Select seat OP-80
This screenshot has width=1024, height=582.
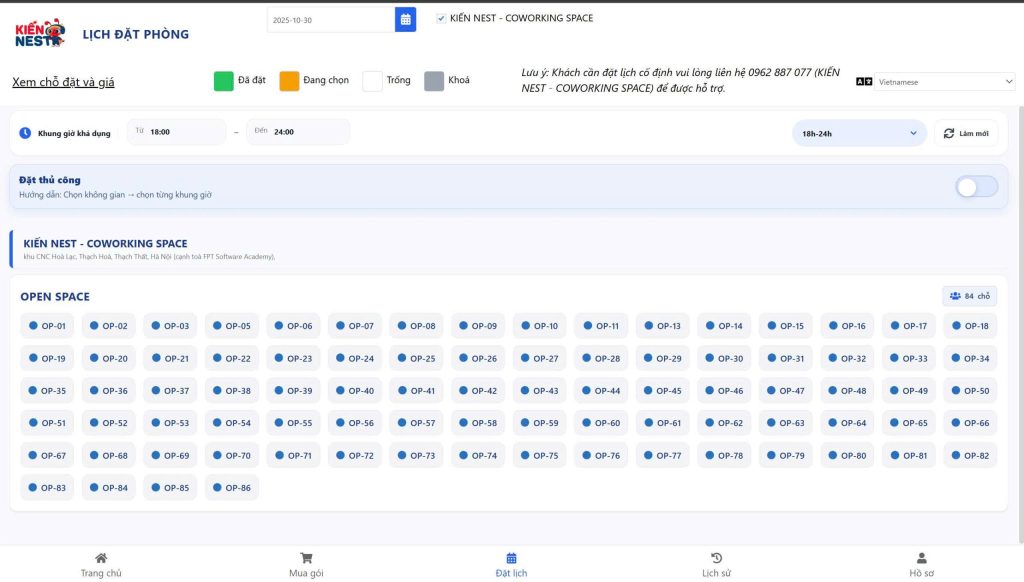click(x=847, y=455)
